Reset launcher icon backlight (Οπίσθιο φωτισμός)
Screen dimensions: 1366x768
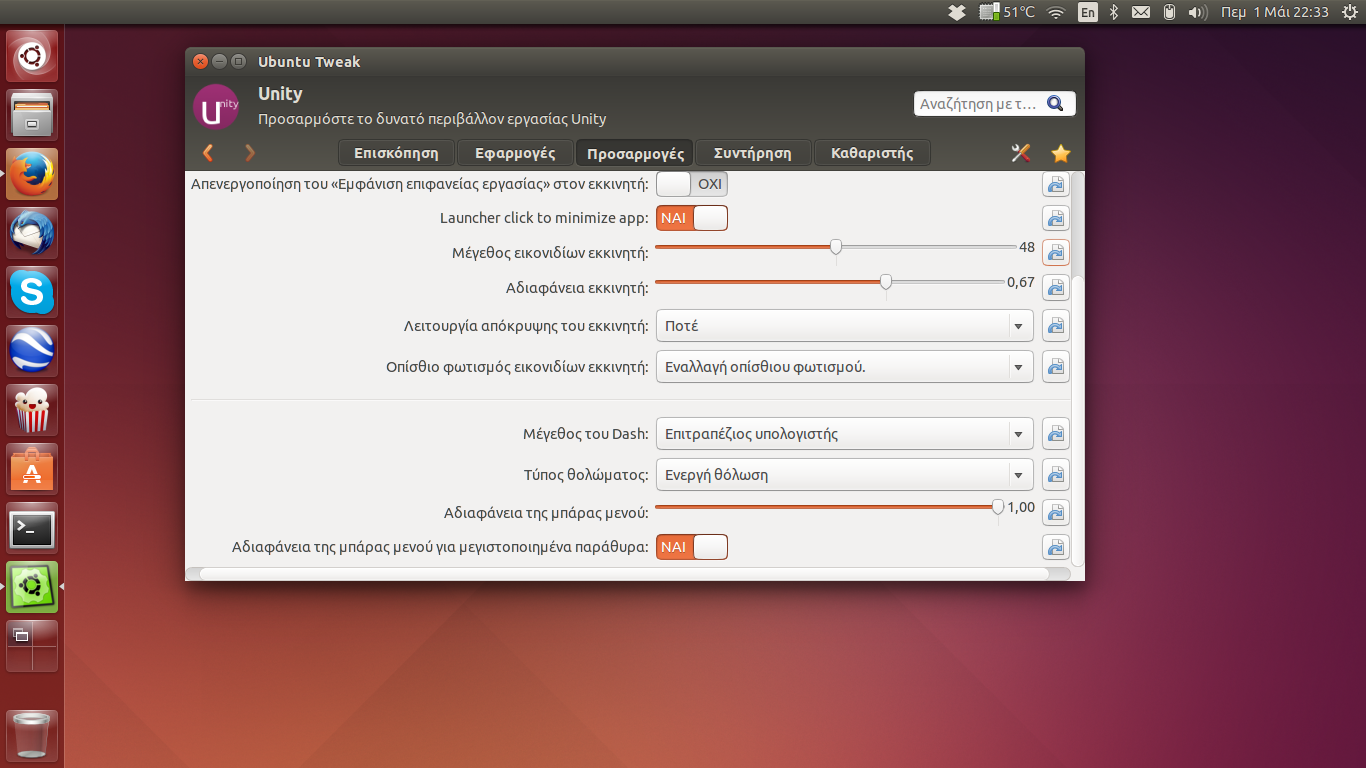point(1056,367)
